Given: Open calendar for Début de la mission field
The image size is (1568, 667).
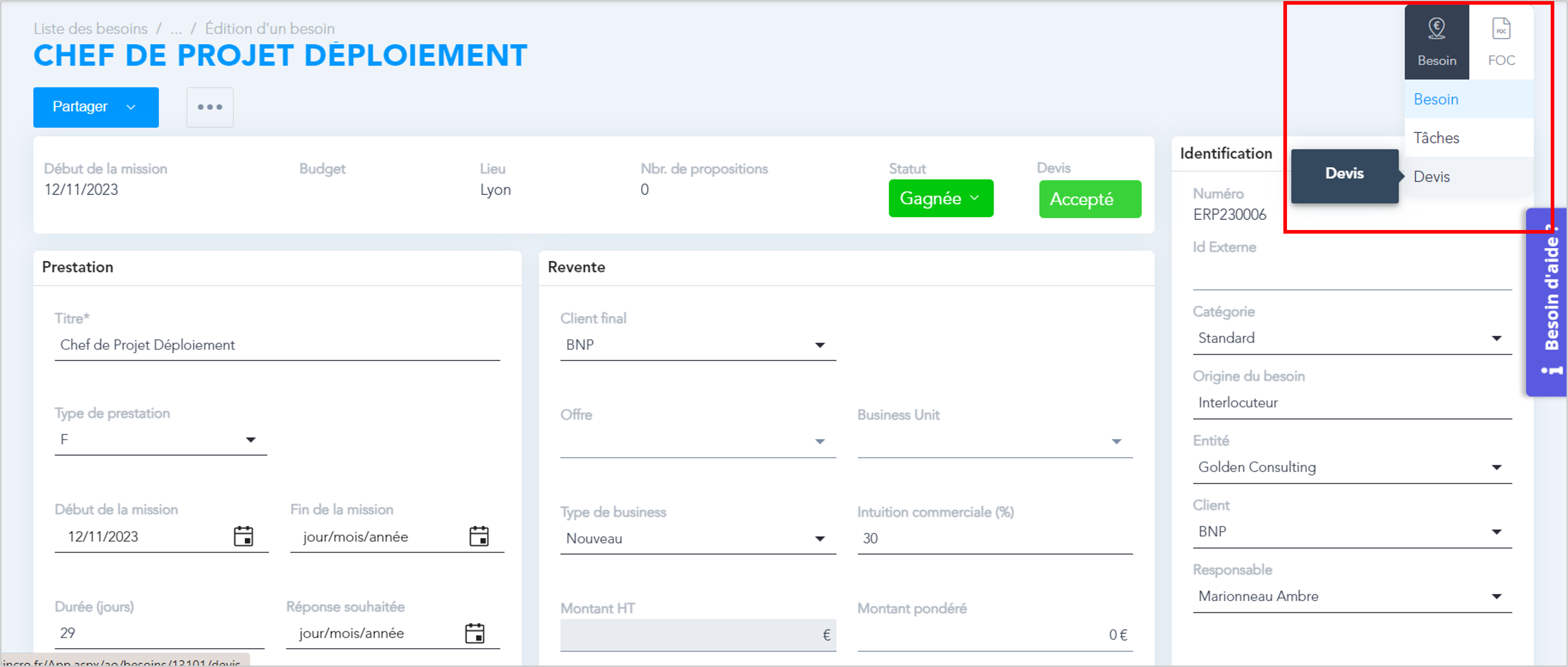Looking at the screenshot, I should pos(244,536).
